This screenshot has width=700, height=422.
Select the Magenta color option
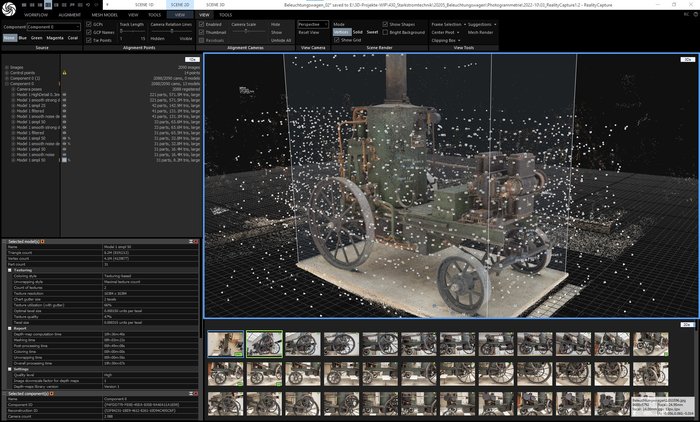(57, 37)
